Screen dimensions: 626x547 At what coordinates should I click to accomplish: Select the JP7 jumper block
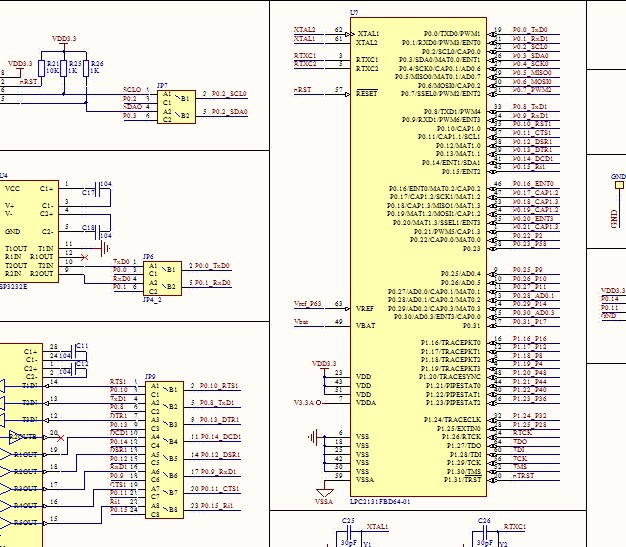click(x=176, y=107)
